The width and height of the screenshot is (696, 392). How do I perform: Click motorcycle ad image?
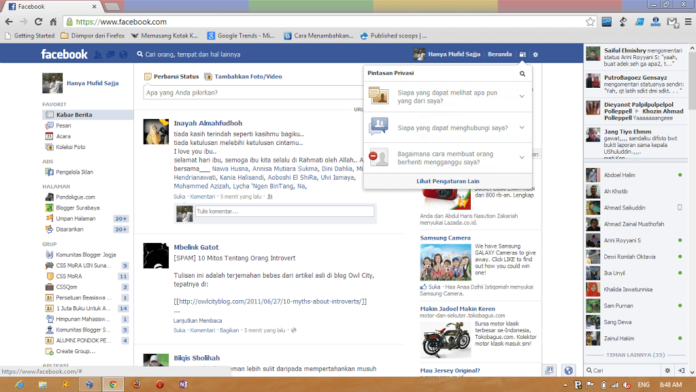click(x=445, y=339)
